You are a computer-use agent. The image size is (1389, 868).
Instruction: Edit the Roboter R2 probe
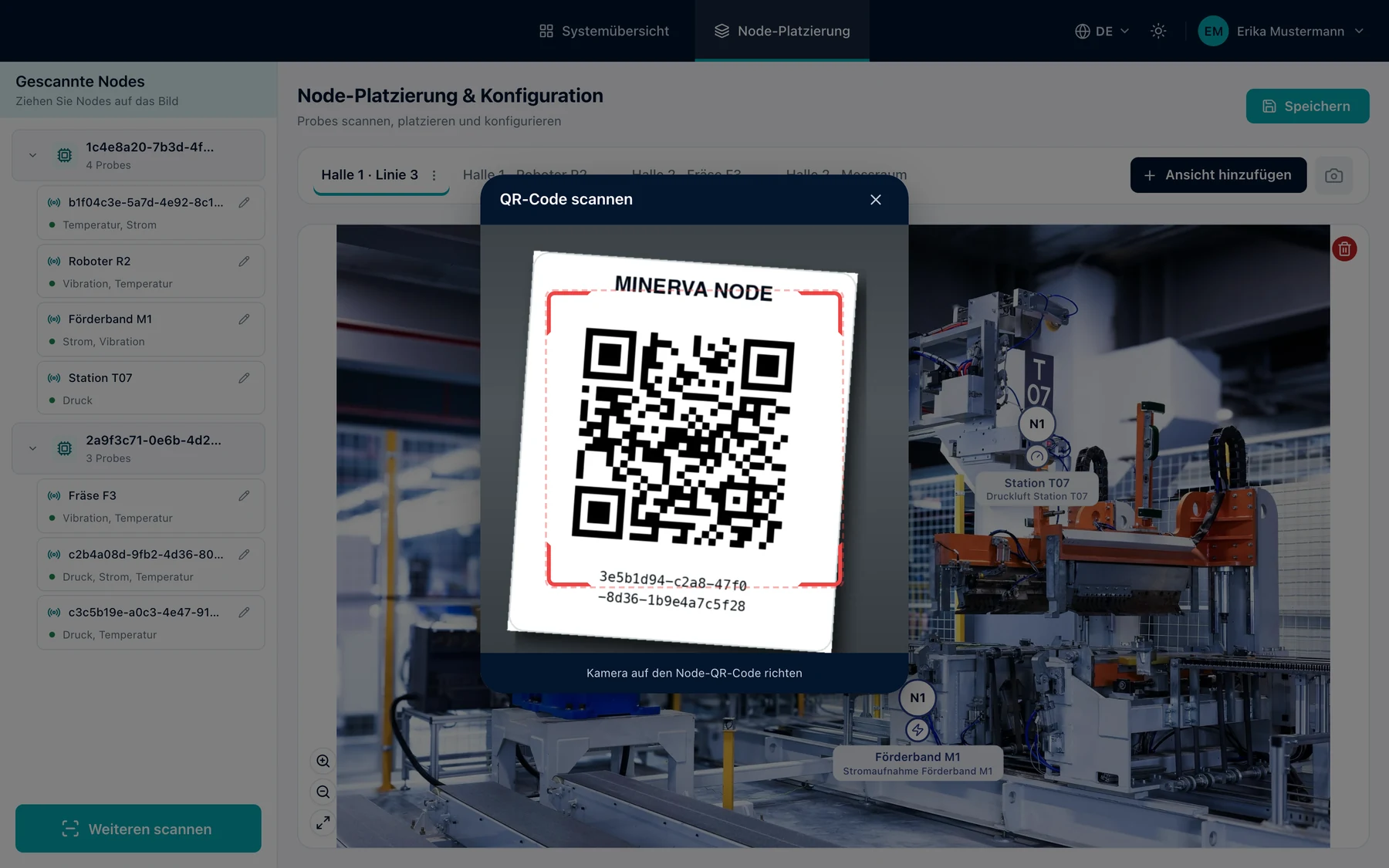click(244, 262)
